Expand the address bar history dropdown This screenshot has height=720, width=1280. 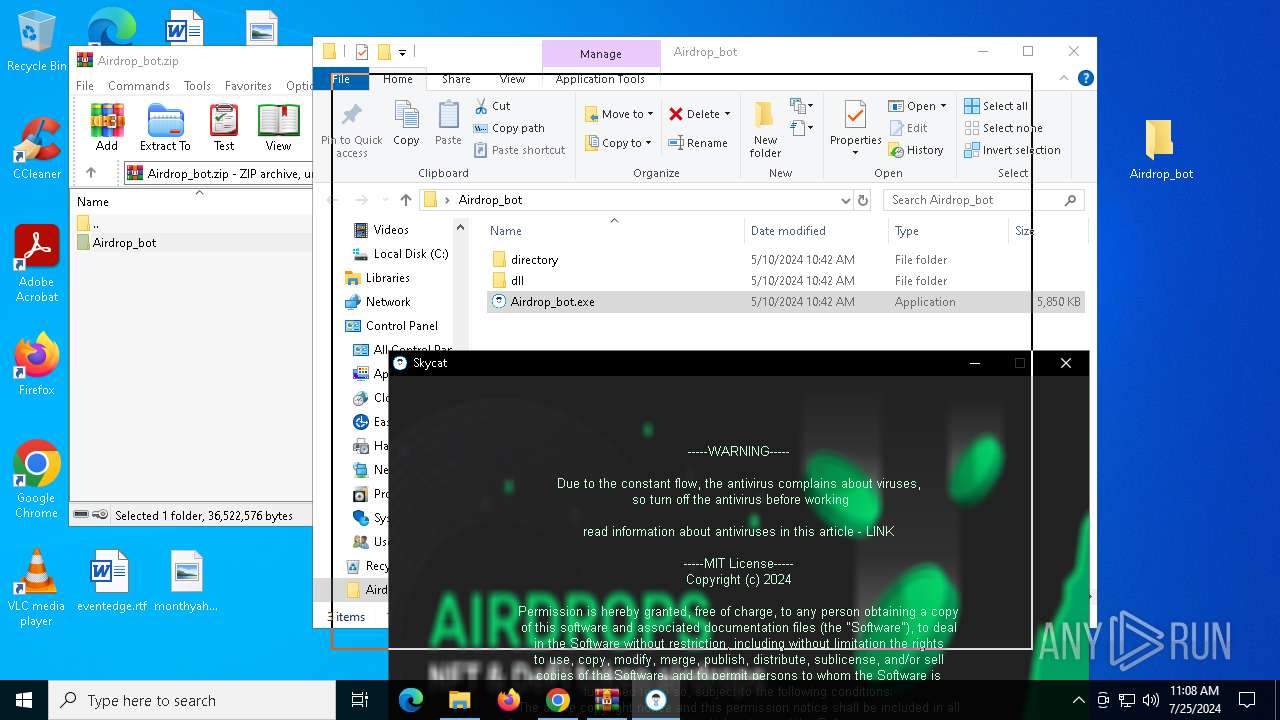[x=846, y=200]
